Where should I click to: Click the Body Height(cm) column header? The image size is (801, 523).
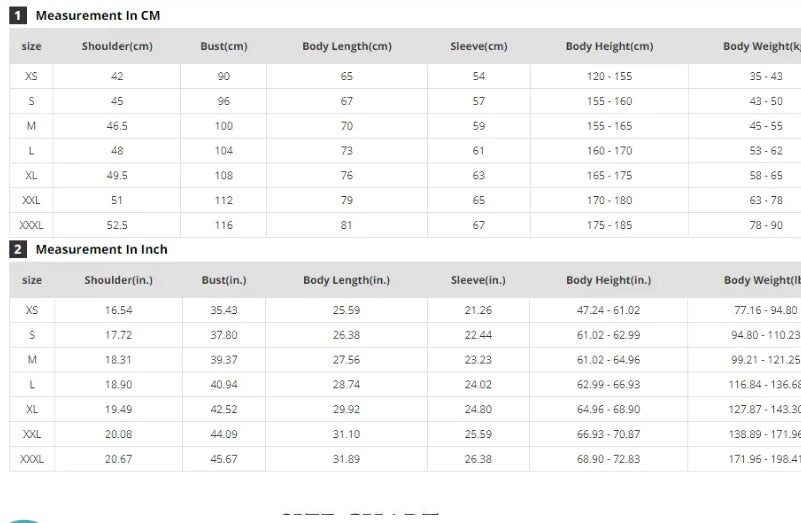(609, 47)
